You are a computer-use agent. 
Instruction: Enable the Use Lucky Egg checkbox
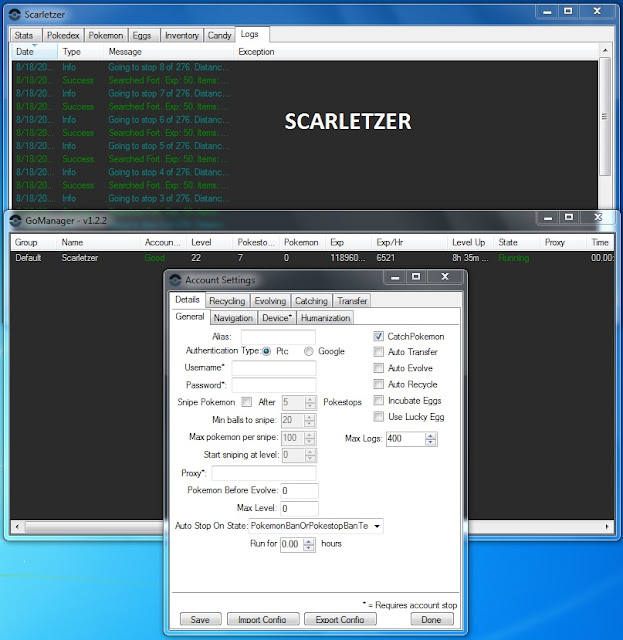[378, 417]
